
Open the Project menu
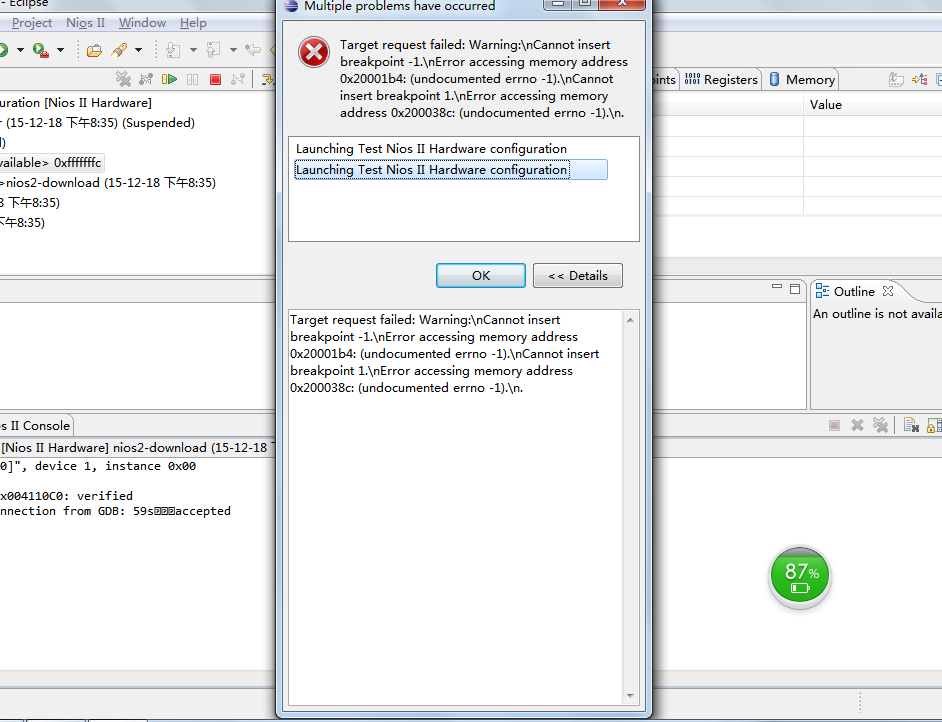(x=32, y=23)
